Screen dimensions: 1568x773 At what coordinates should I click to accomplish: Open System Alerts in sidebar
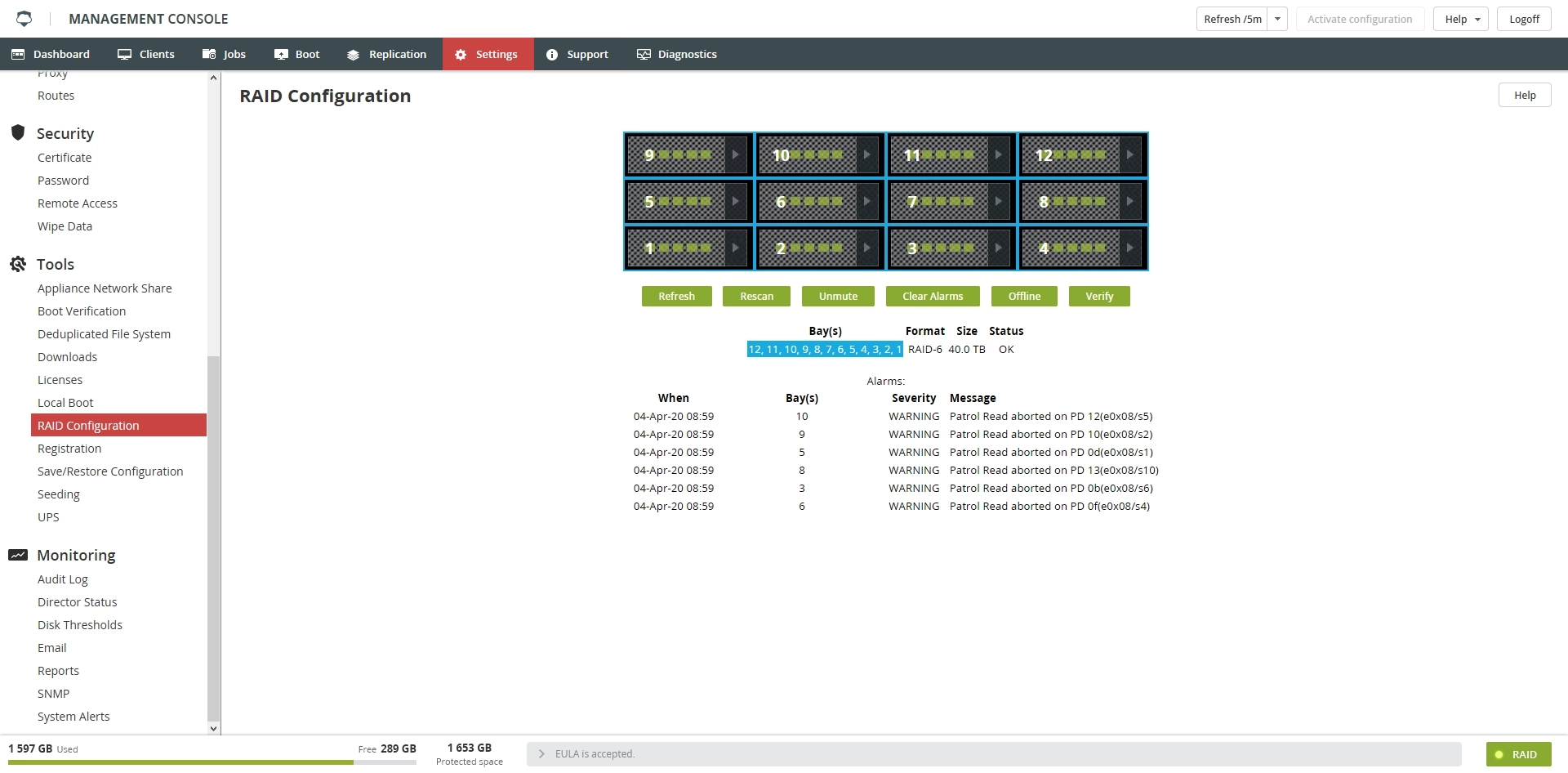tap(73, 716)
